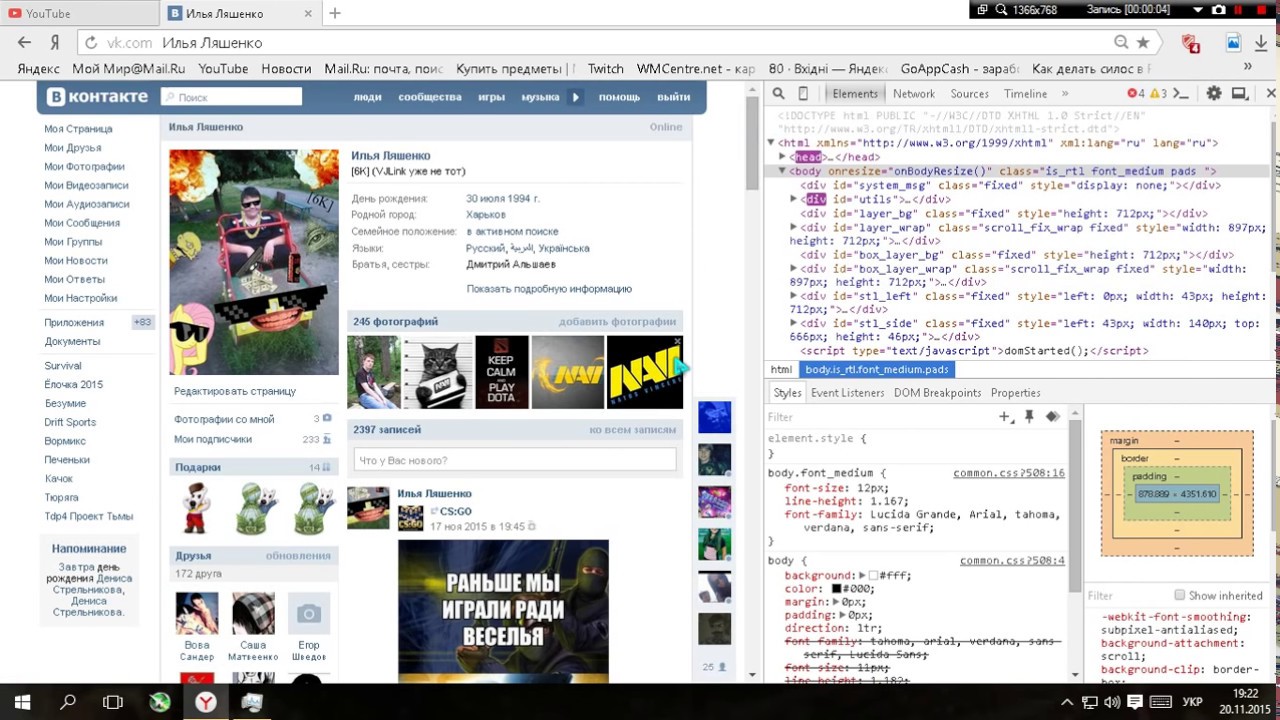
Task: Tick the Show inherited checkbox
Action: 1179,595
